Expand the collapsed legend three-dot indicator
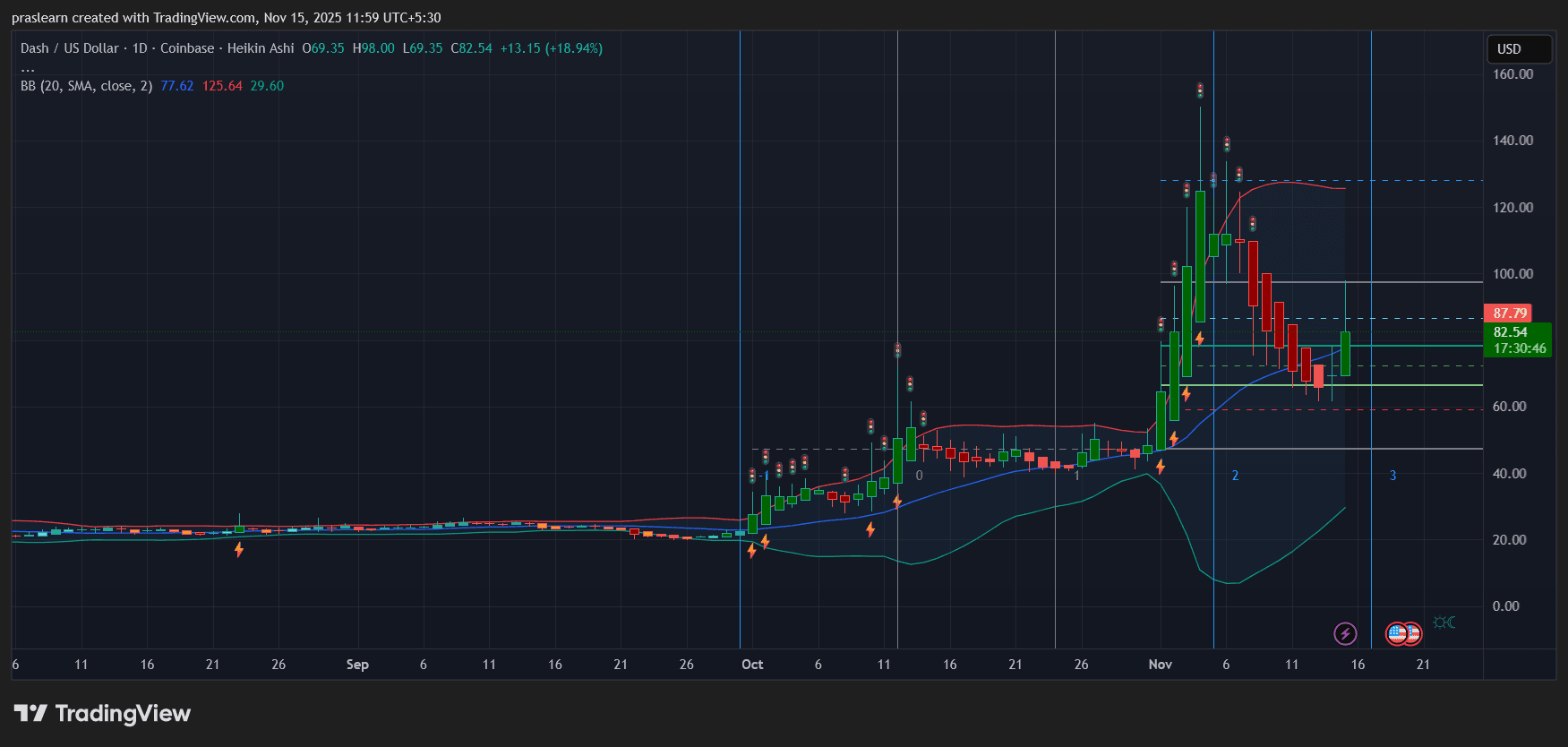This screenshot has height=747, width=1568. pos(28,68)
